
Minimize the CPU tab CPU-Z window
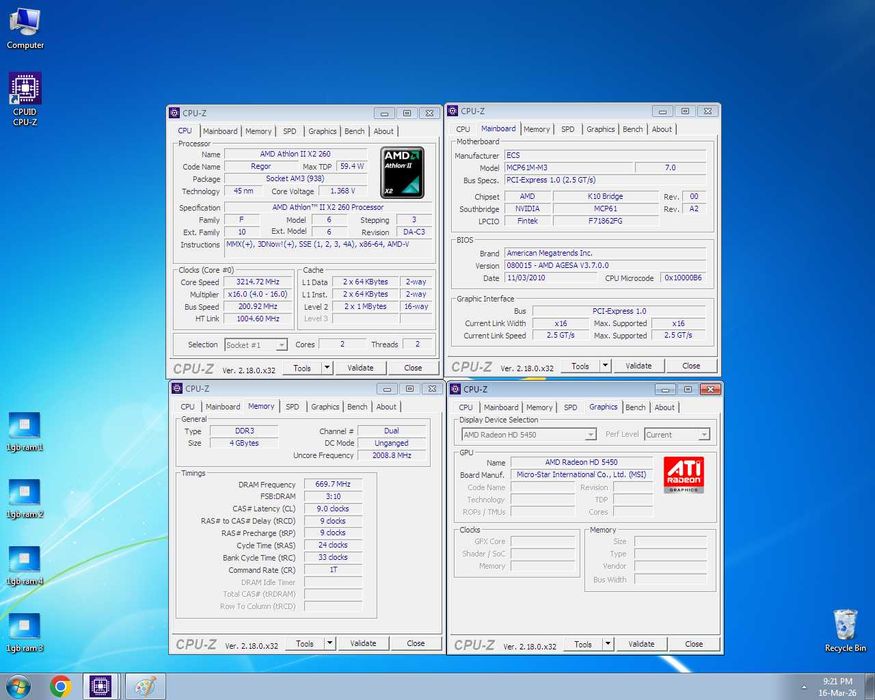384,113
